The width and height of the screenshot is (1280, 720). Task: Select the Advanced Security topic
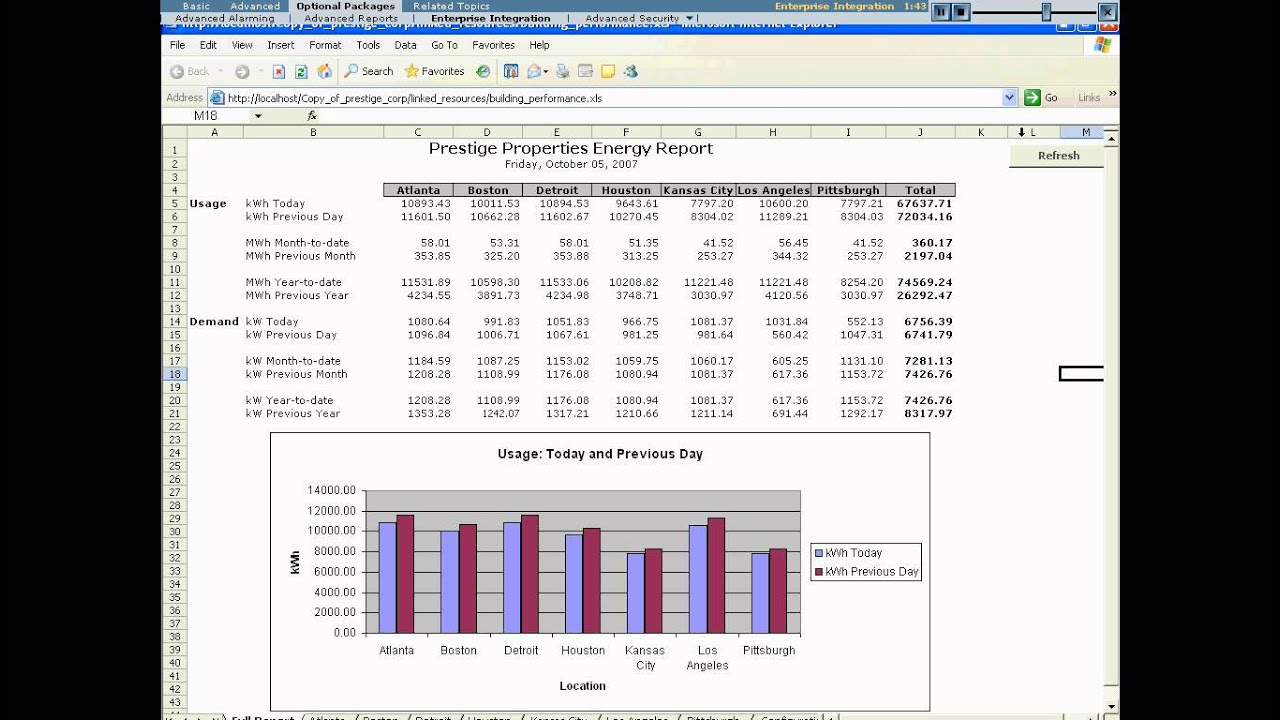(x=634, y=18)
